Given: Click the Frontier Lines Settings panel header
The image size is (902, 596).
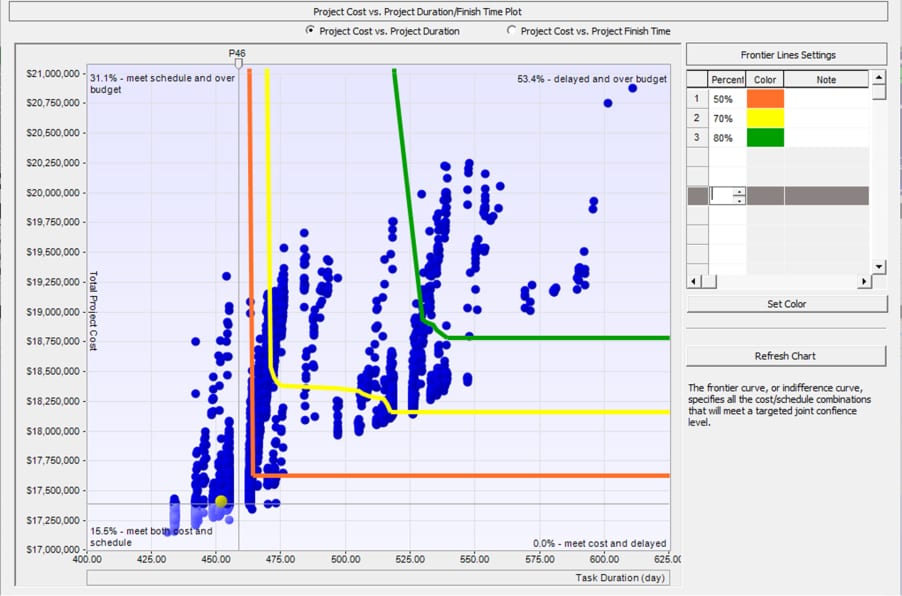Looking at the screenshot, I should coord(787,55).
